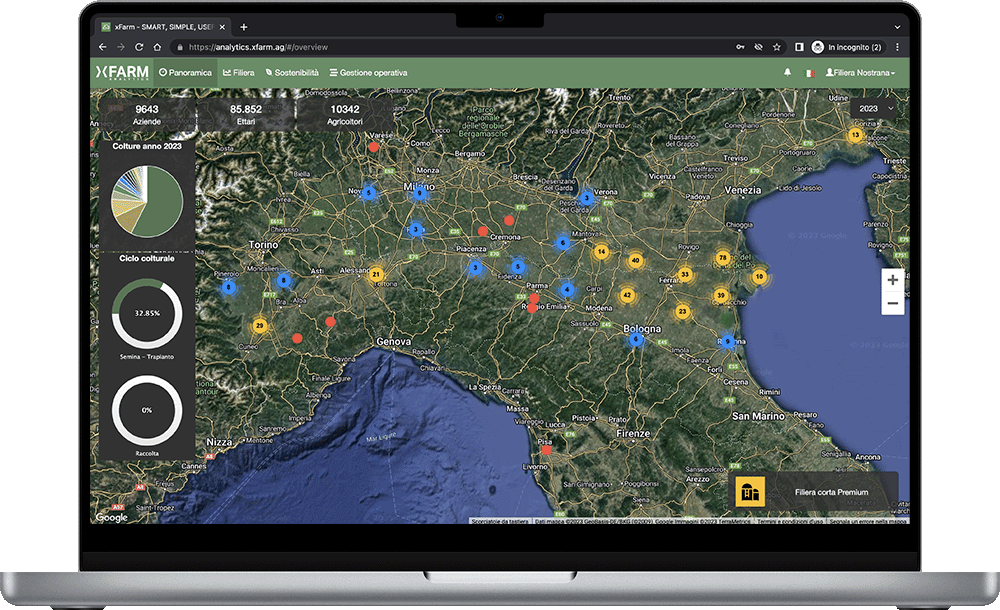Select the blue cluster marker at Ravenna
This screenshot has width=1000, height=610.
(x=728, y=341)
